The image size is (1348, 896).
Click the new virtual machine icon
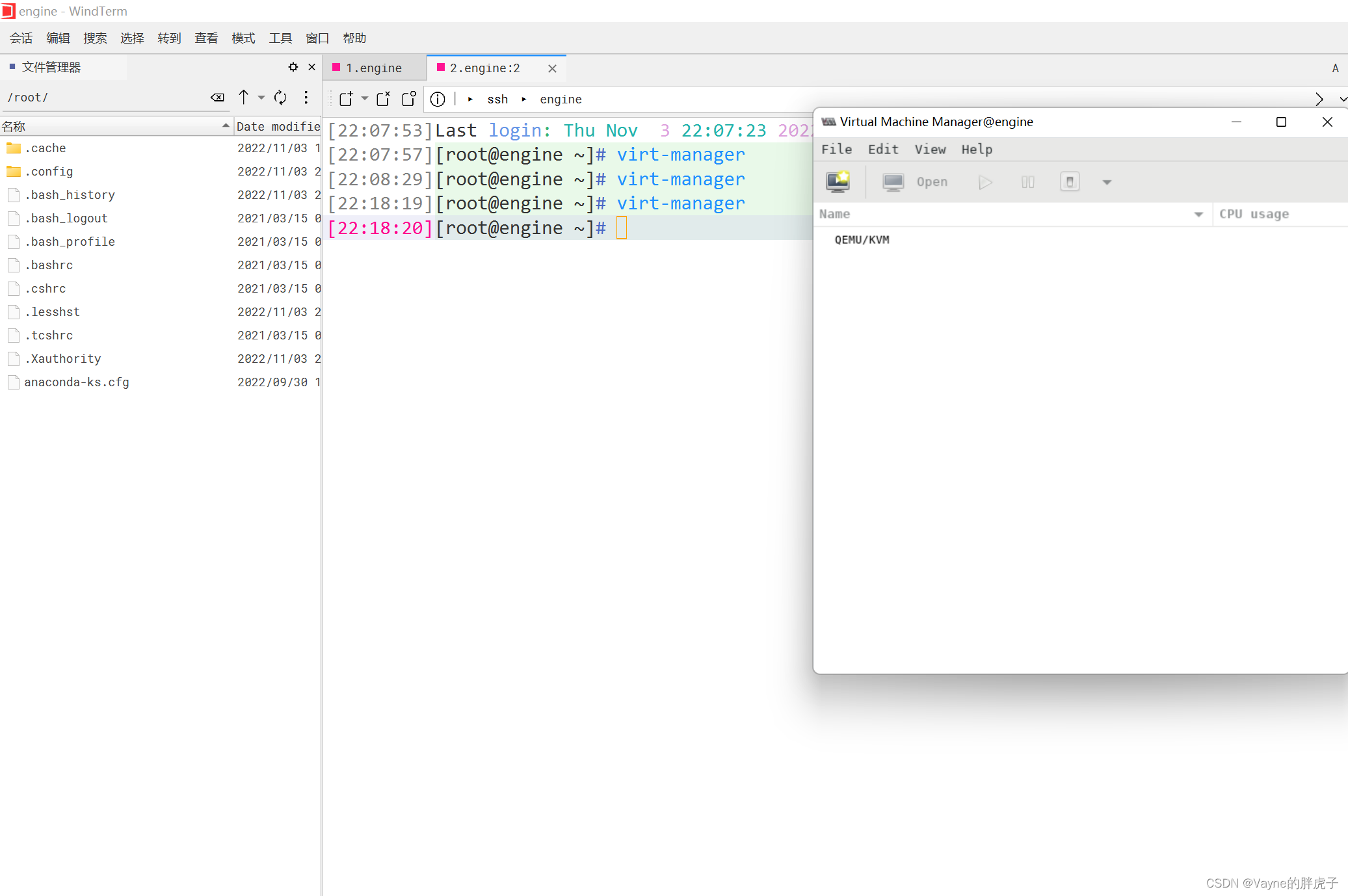click(x=838, y=182)
